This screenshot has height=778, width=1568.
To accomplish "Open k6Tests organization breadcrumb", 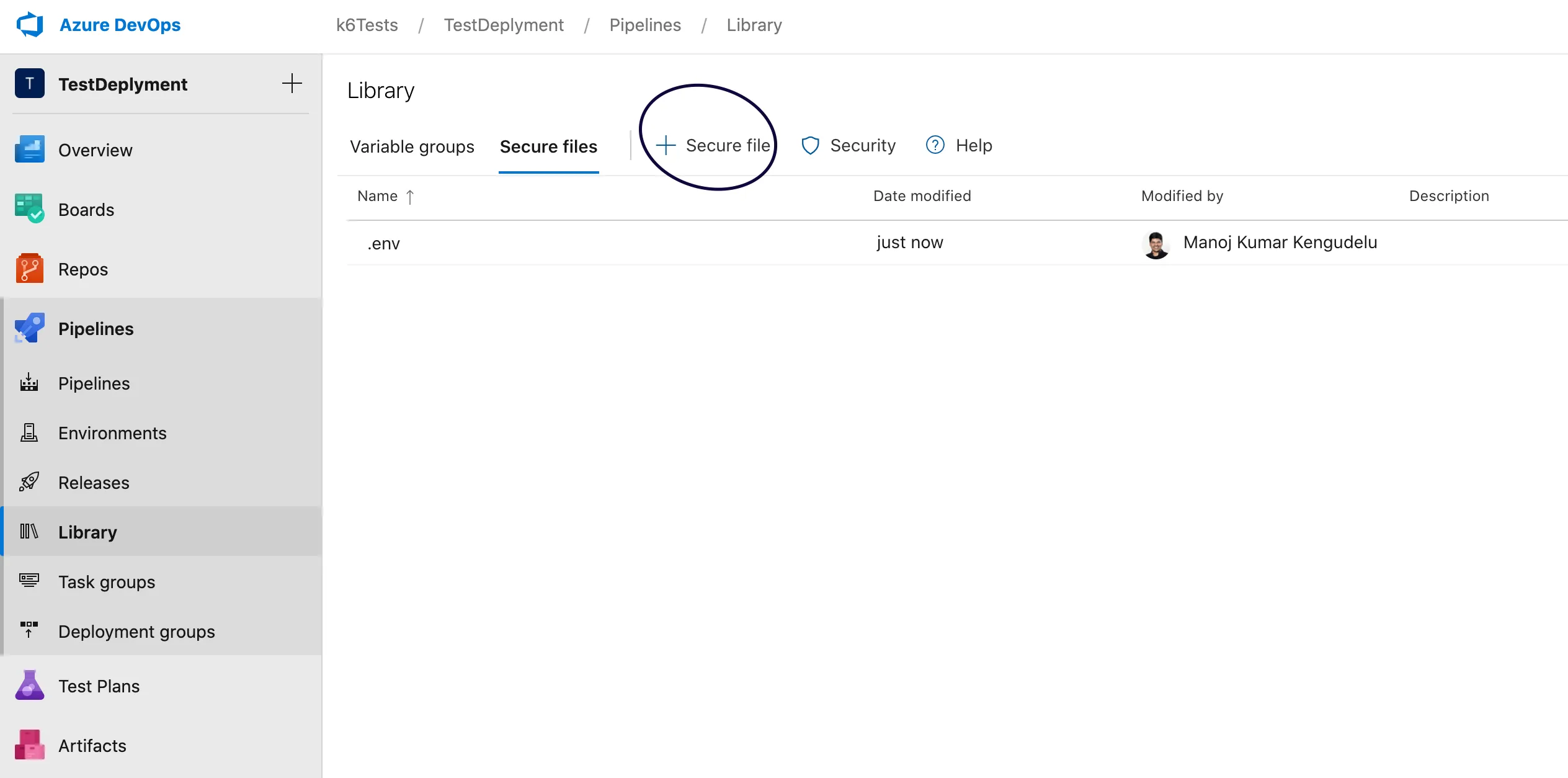I will [x=367, y=25].
